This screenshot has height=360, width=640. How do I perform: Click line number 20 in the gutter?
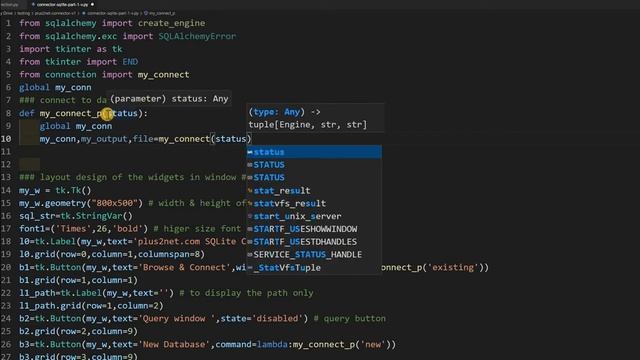tap(6, 267)
